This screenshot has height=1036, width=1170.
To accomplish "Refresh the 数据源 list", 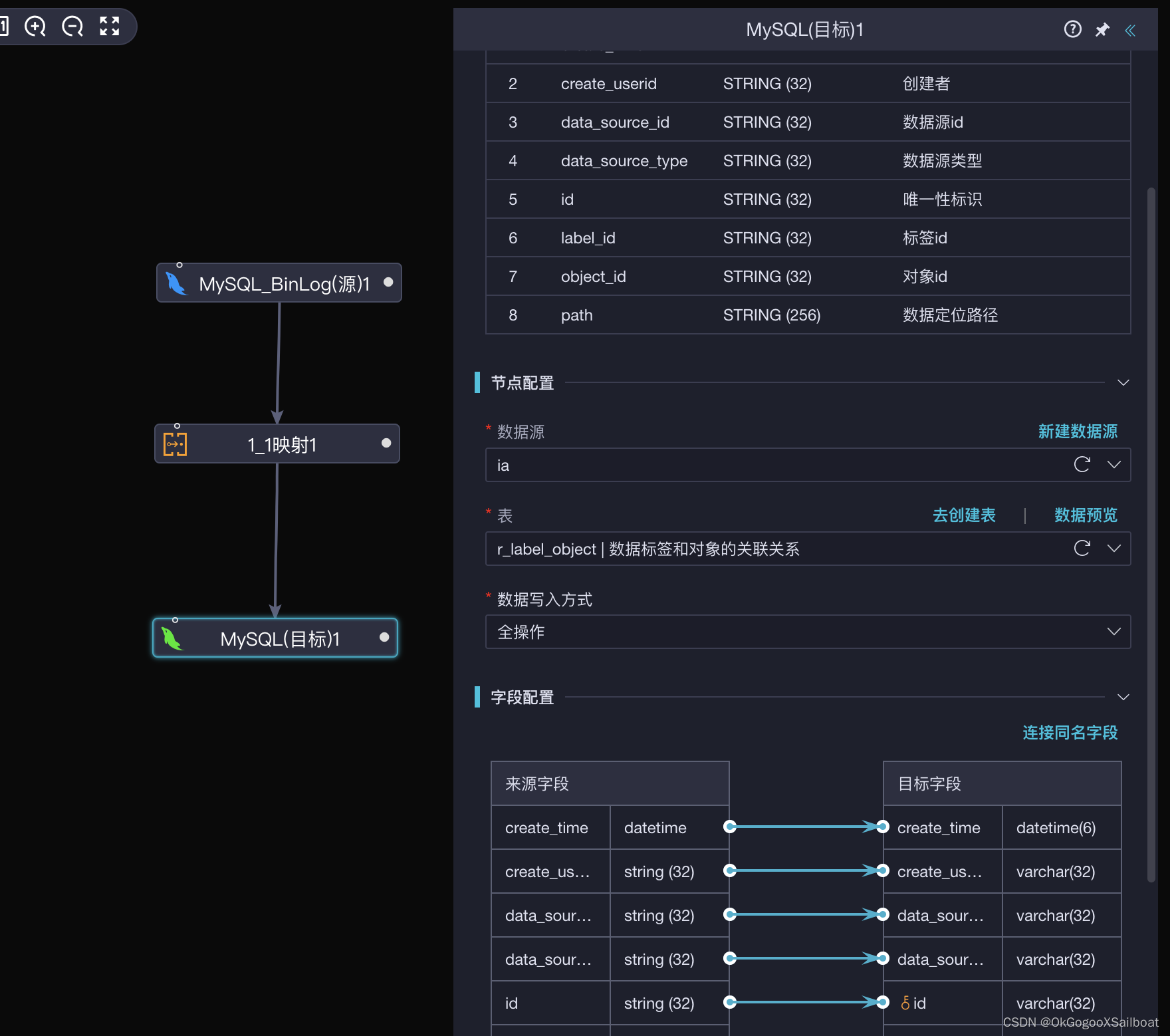I will (1082, 464).
